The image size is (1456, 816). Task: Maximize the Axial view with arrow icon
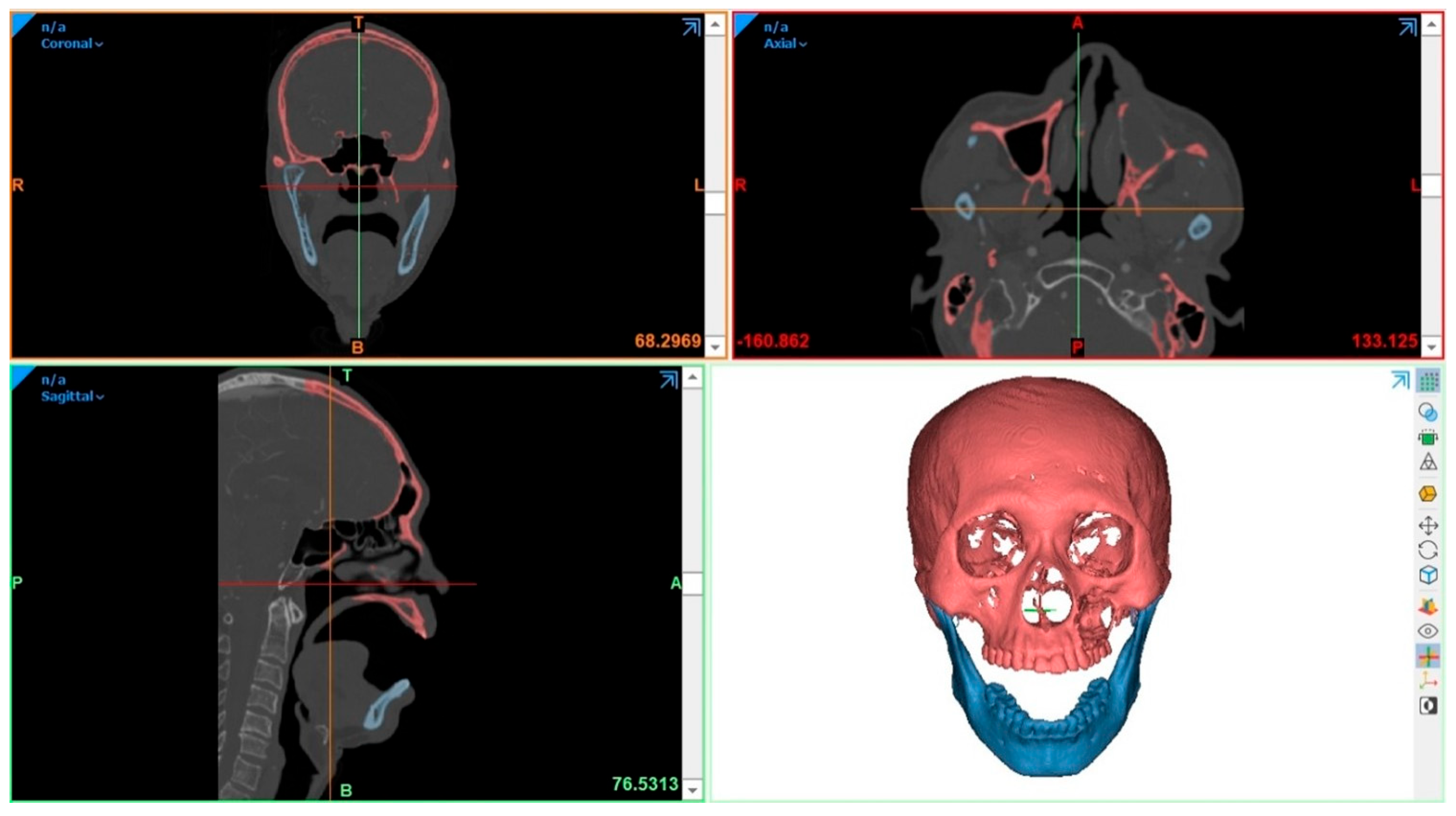click(x=1407, y=27)
